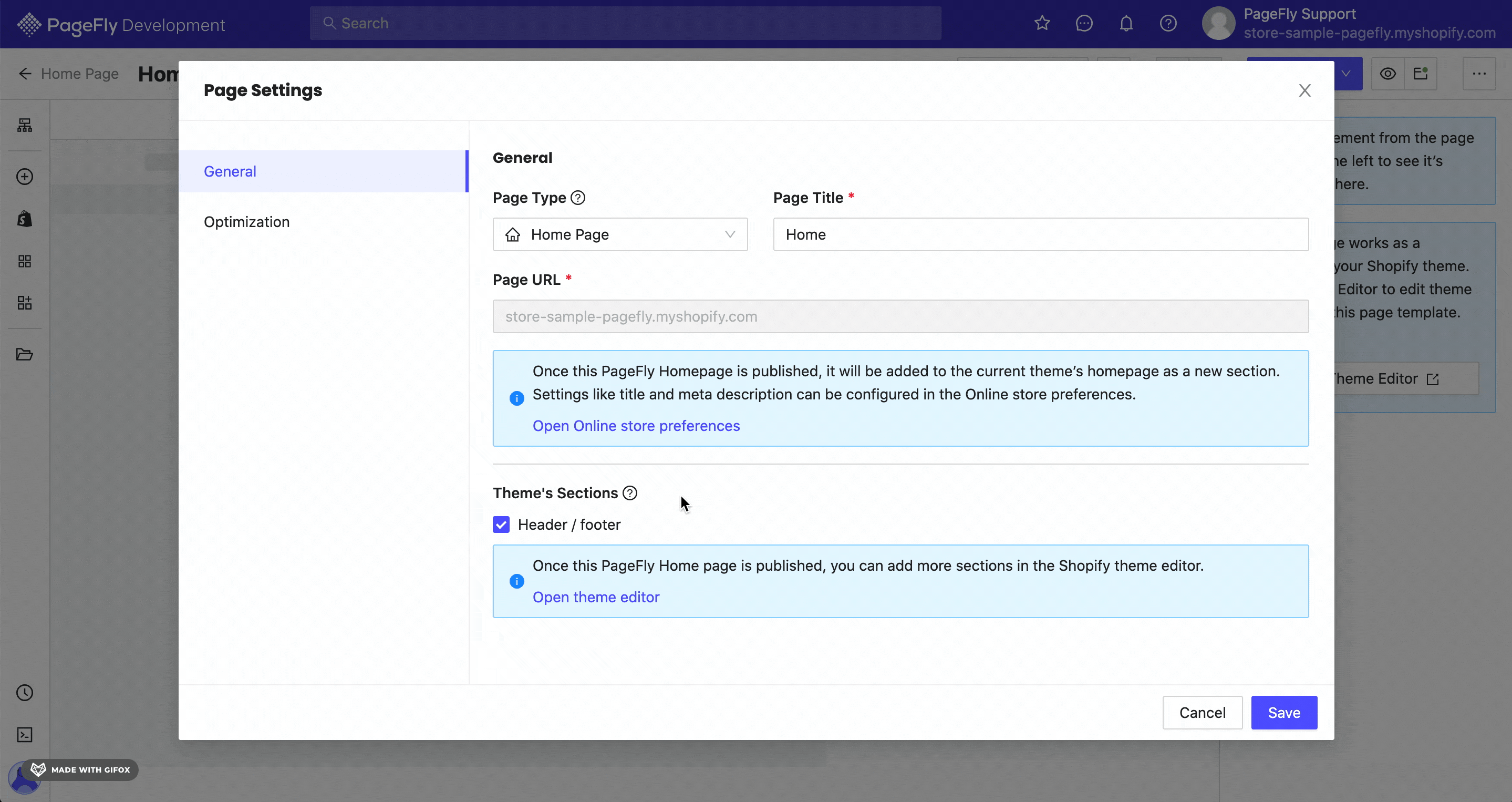This screenshot has height=802, width=1512.
Task: Open the help question mark icon
Action: point(1168,24)
